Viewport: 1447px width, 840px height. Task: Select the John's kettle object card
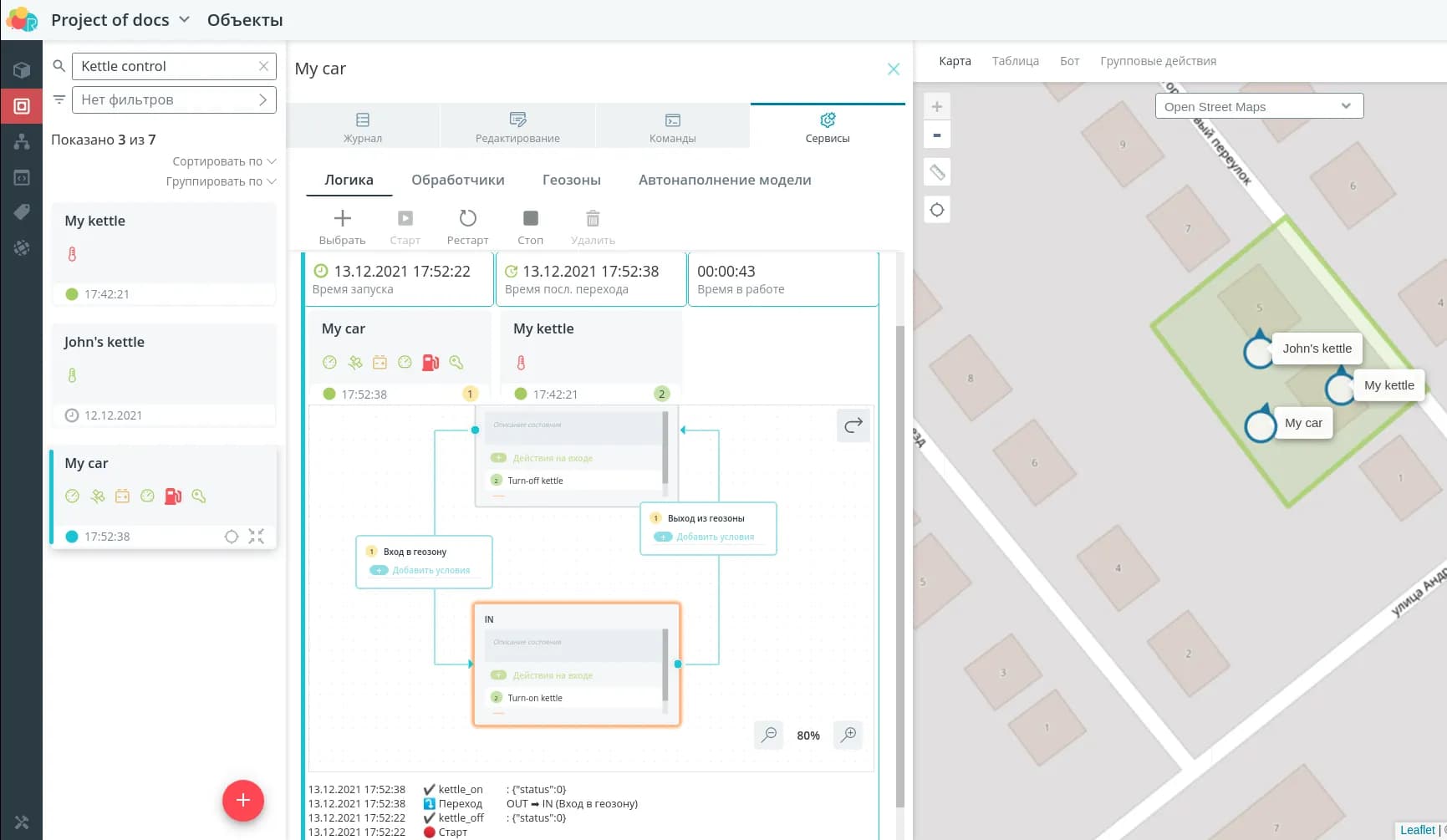click(164, 374)
